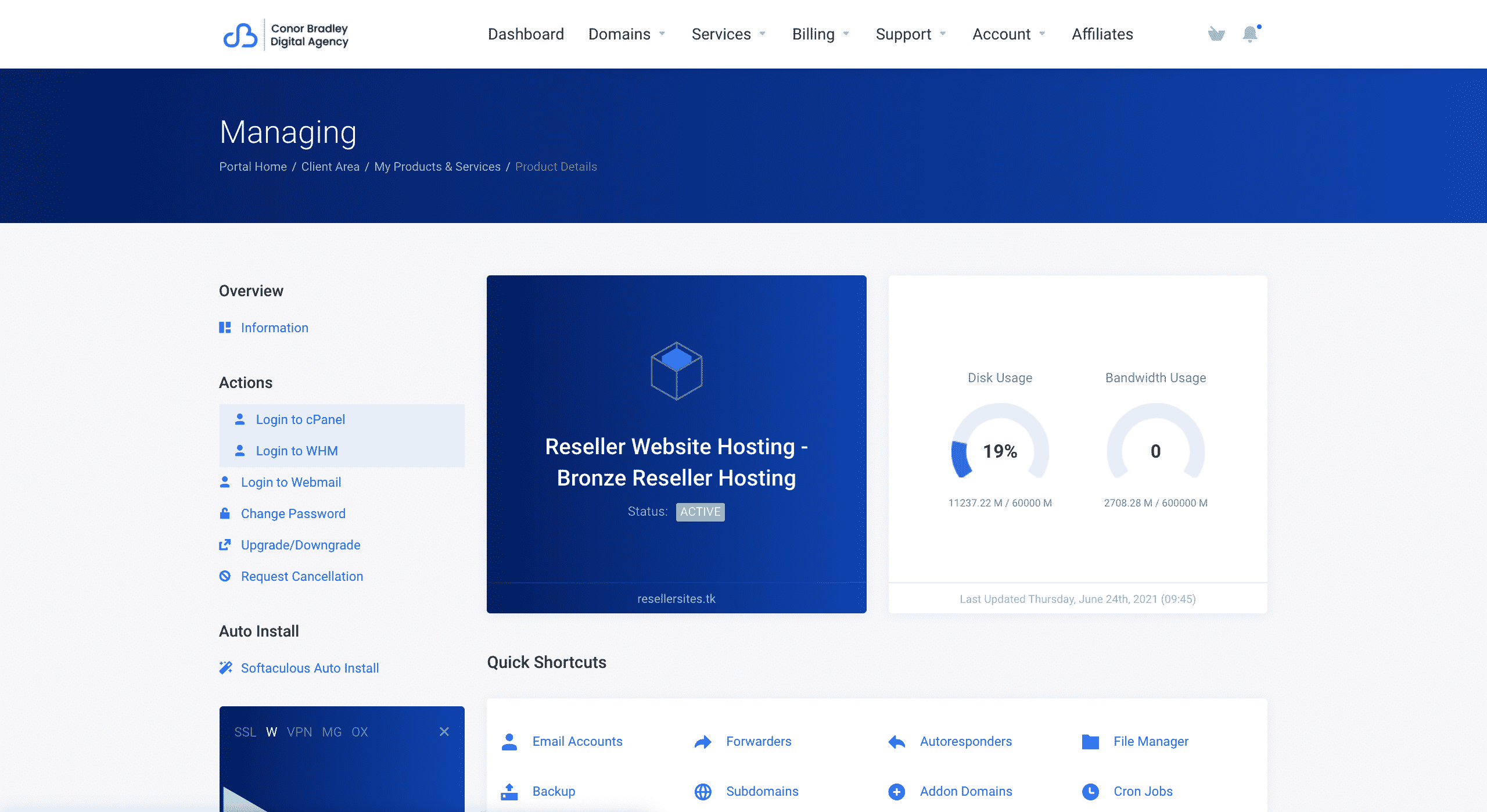
Task: Close the promo panel with X
Action: (x=444, y=731)
